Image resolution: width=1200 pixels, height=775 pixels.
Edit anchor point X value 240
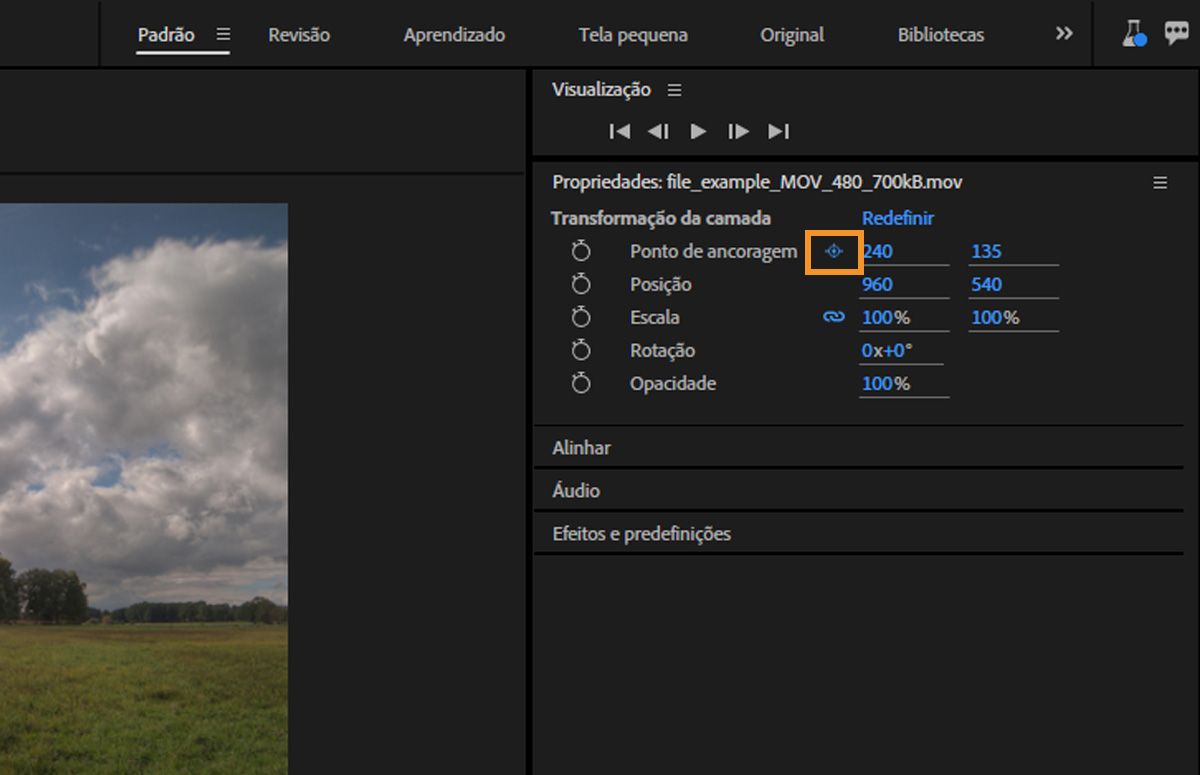coord(904,252)
